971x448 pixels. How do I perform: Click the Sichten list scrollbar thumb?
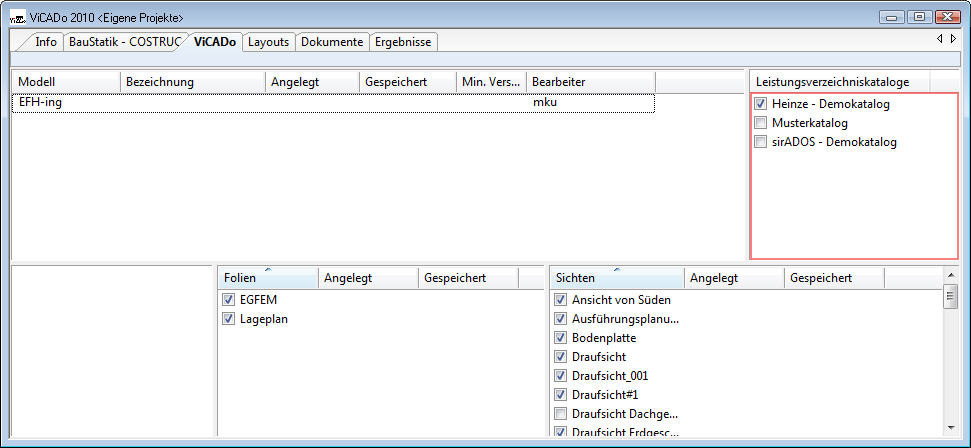[951, 297]
